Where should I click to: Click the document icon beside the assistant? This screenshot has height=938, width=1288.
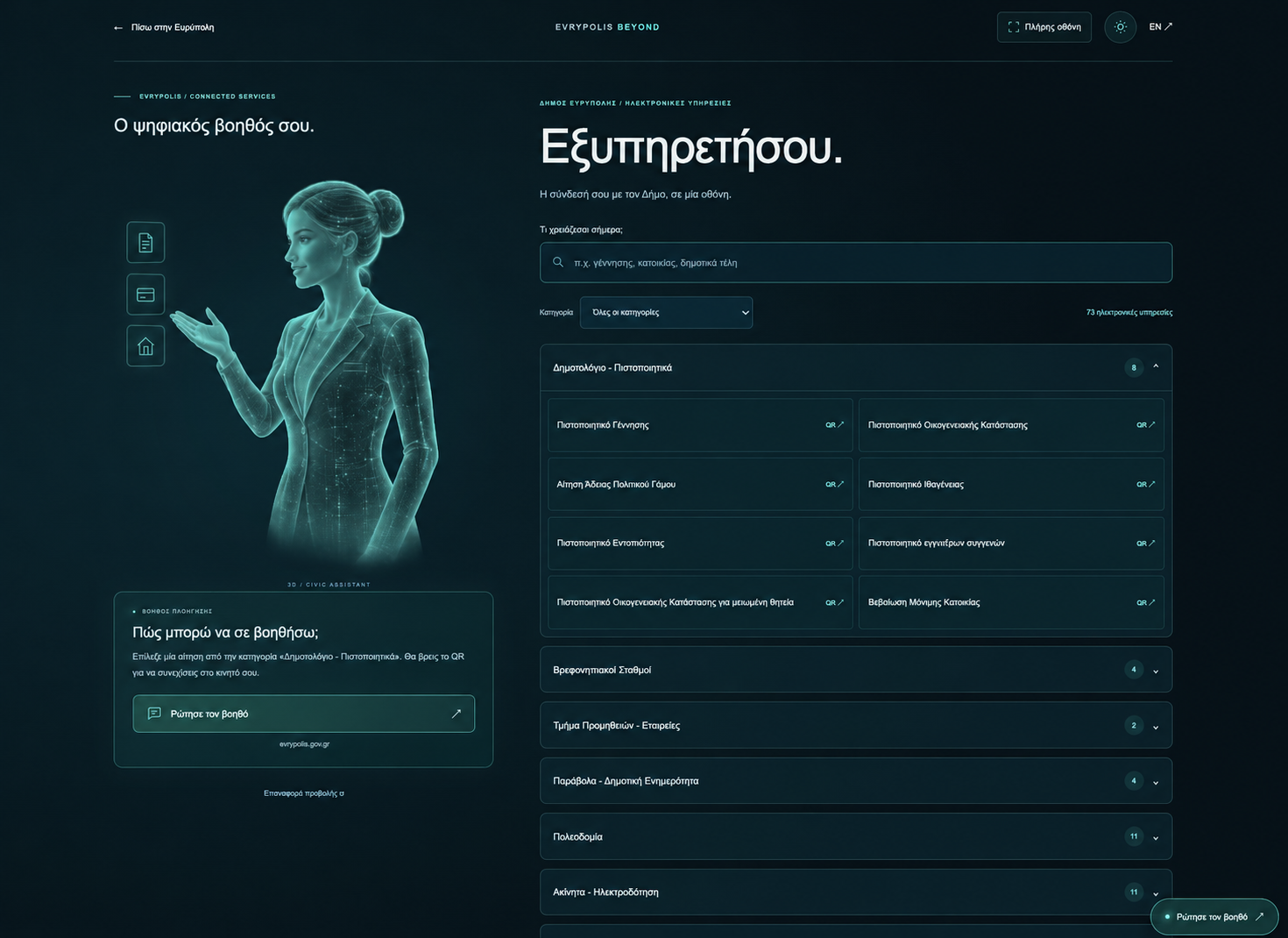pos(145,243)
